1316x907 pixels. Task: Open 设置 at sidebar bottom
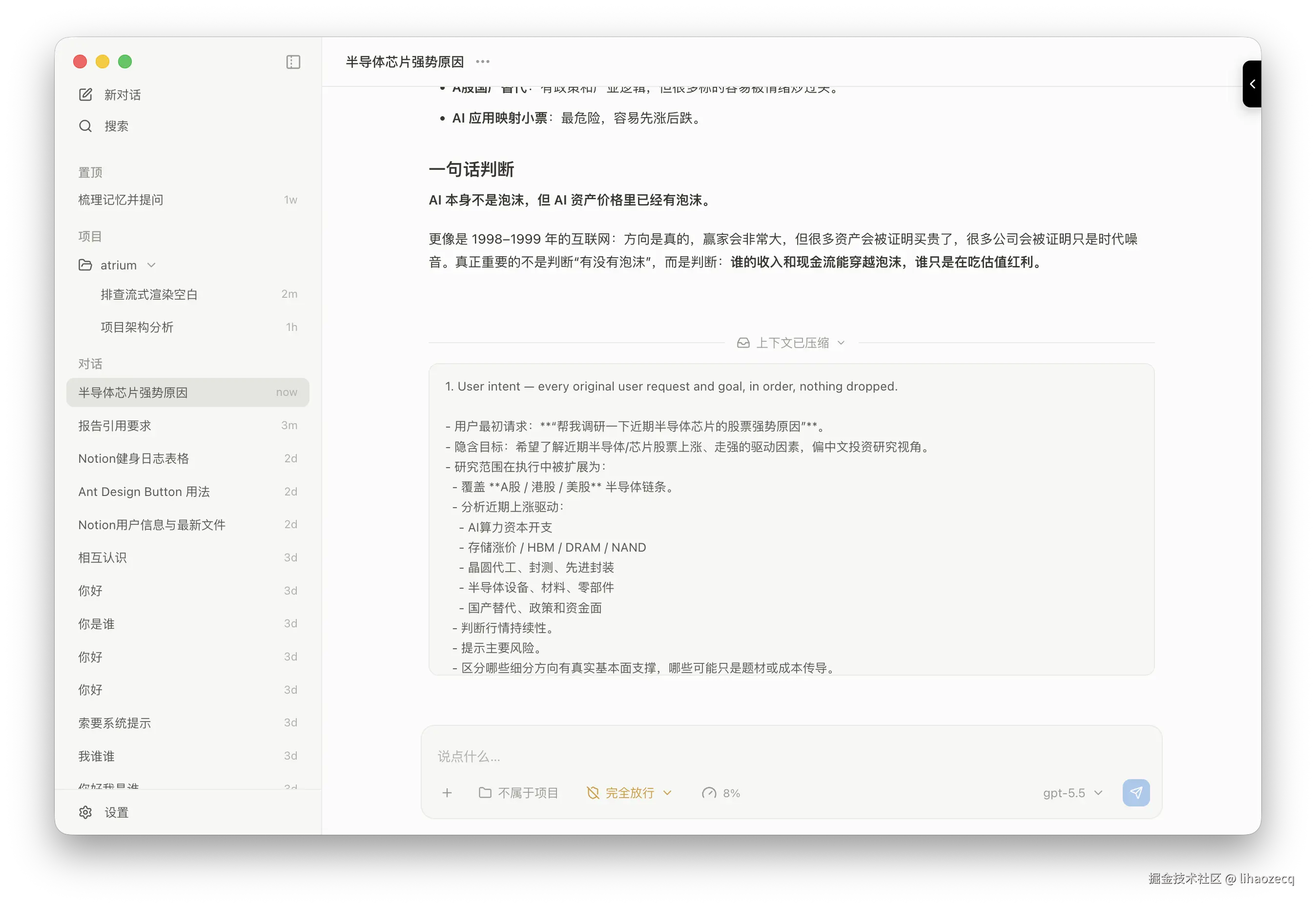(103, 812)
